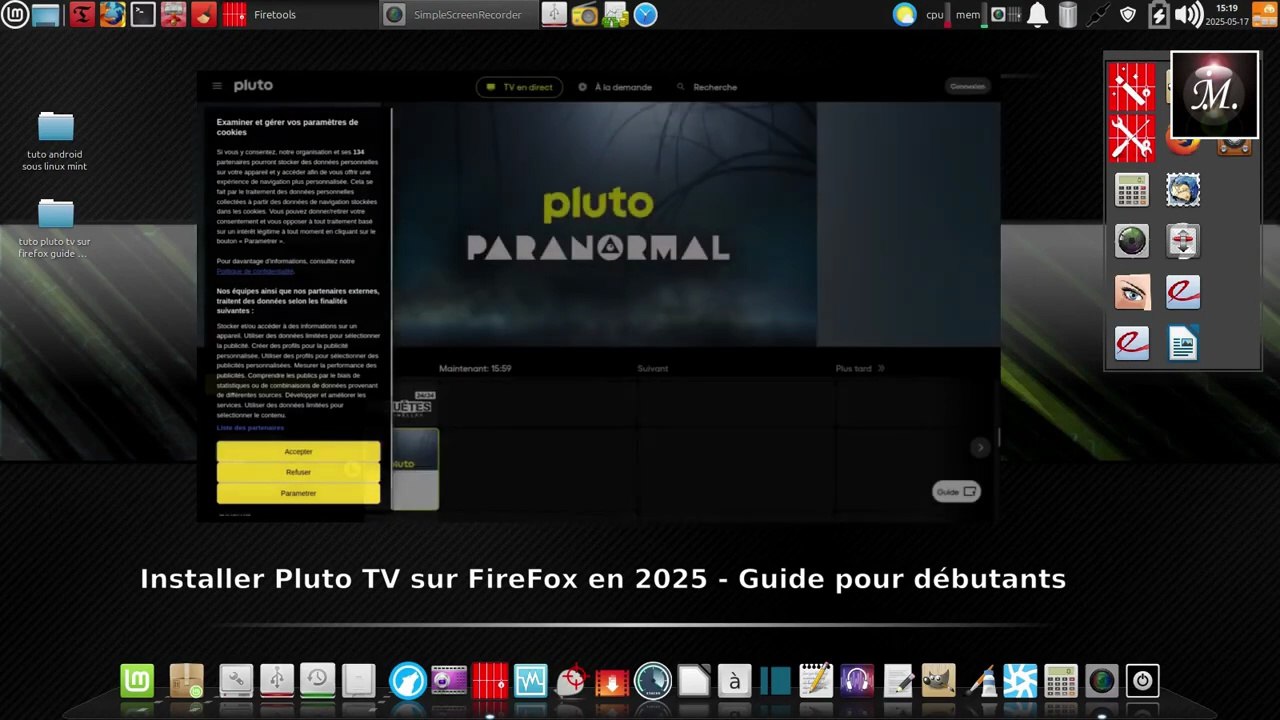Open the webcam lens icon in side panel
The width and height of the screenshot is (1280, 720).
pos(1131,241)
